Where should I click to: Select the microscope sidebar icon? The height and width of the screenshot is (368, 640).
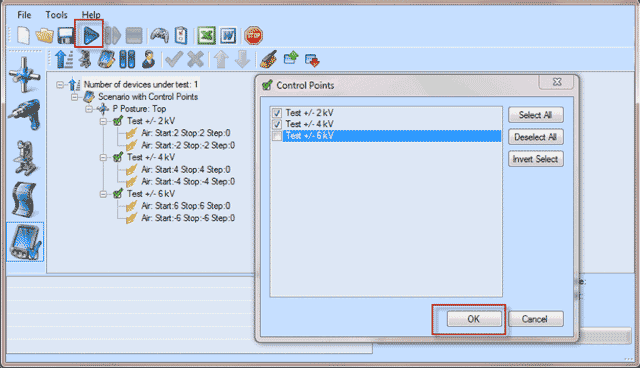25,157
